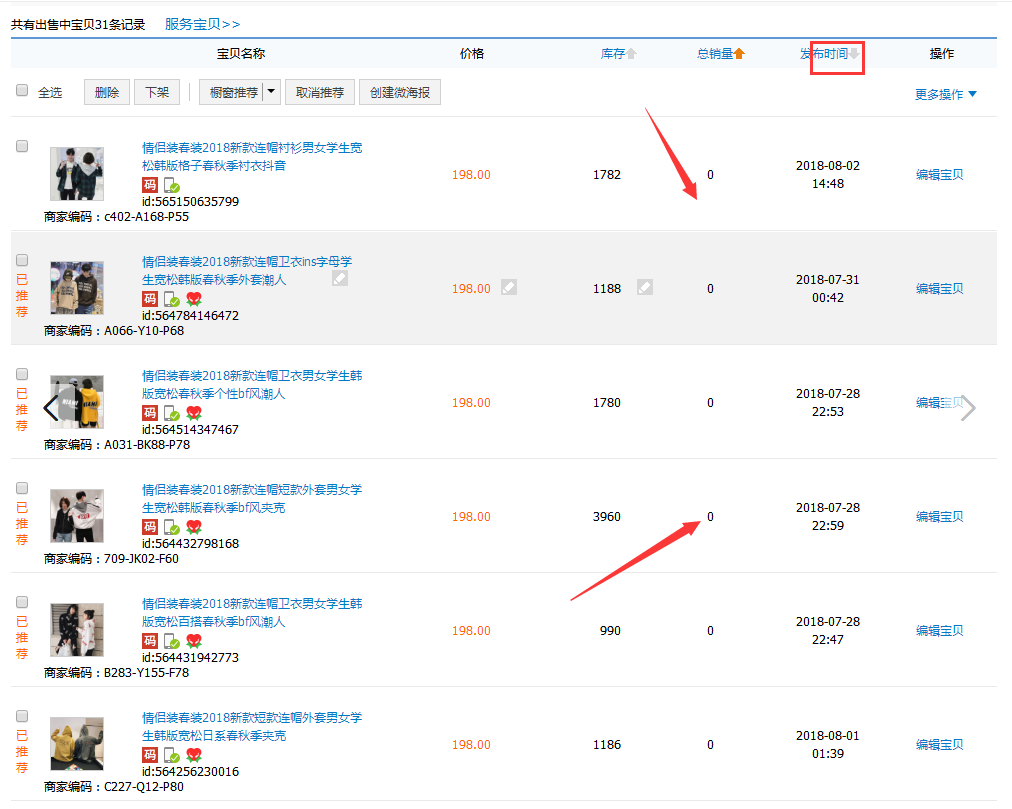This screenshot has height=809, width=1012.
Task: Toggle the 全选 select-all checkbox
Action: click(x=22, y=91)
